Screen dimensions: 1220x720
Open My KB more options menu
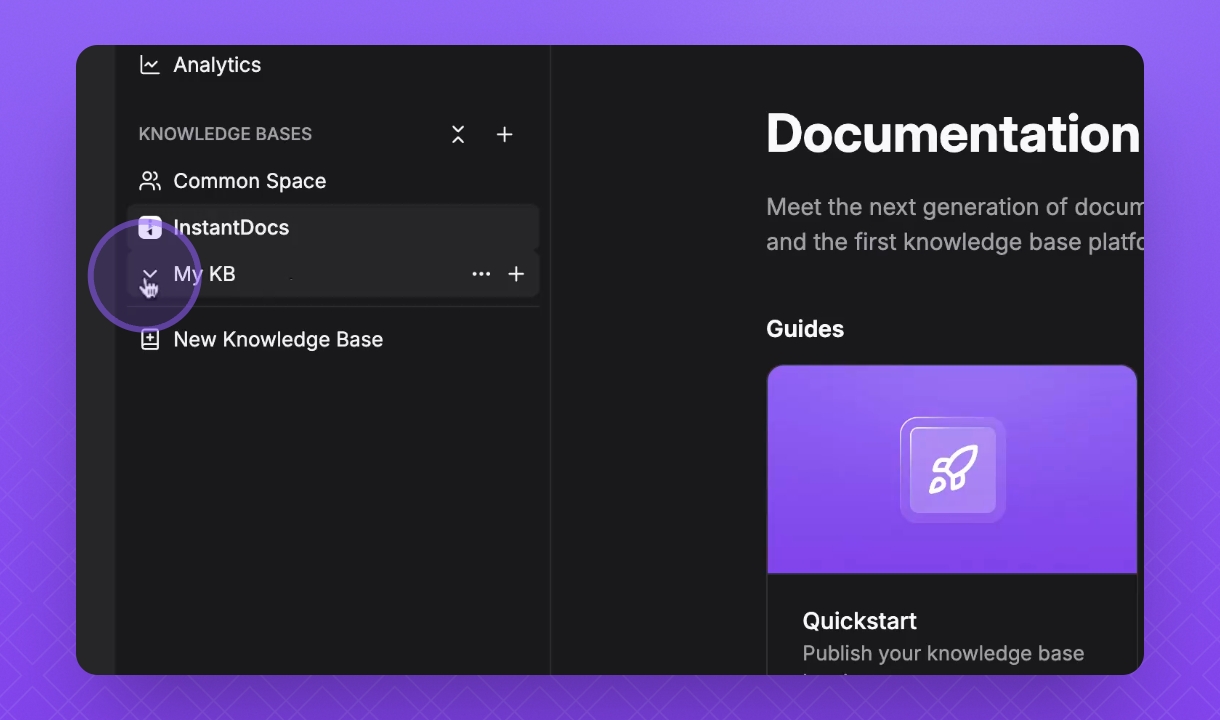[481, 274]
